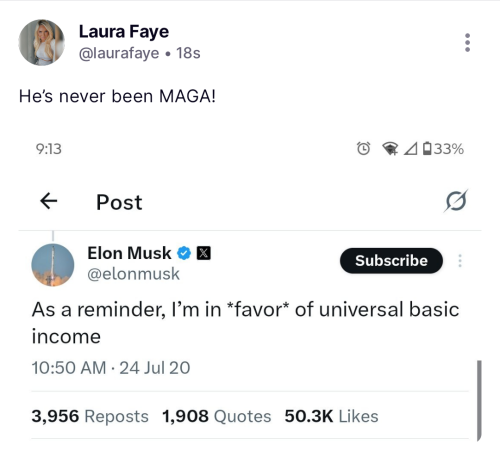Screen dimensions: 500x451
Task: Open Laura Faye's profile picture
Action: [41, 42]
